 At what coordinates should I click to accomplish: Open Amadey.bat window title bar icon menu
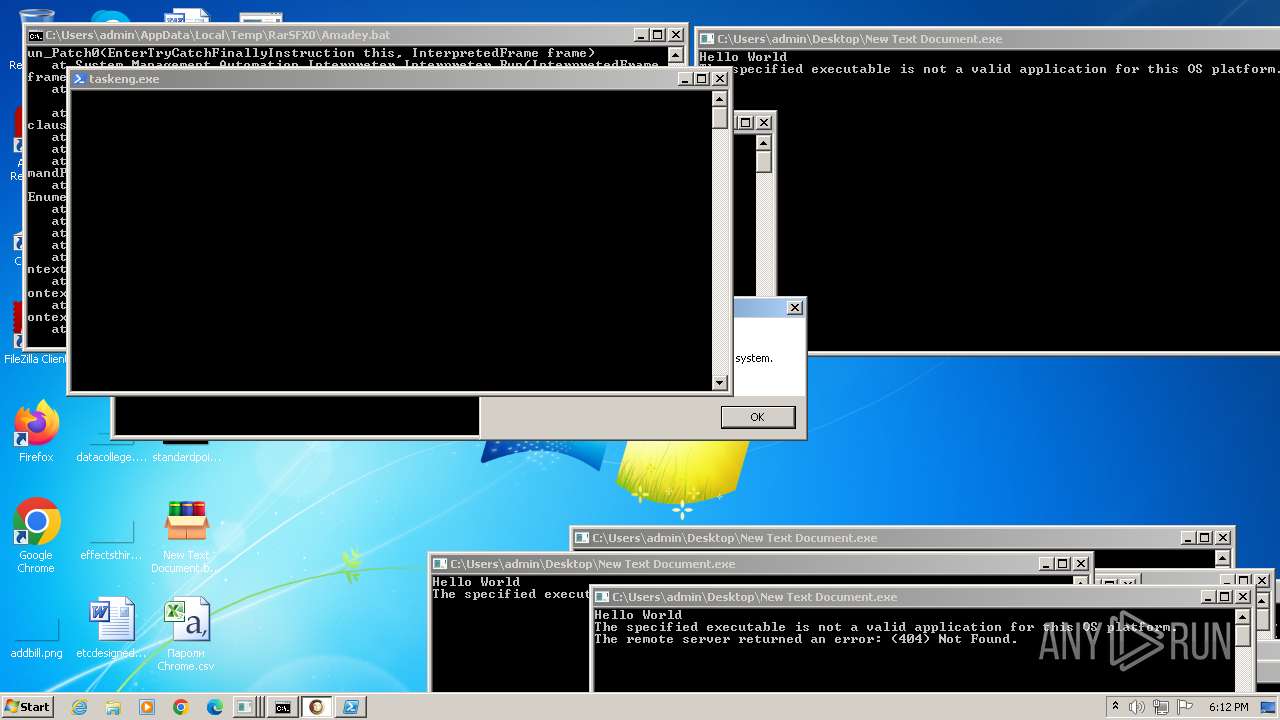pyautogui.click(x=35, y=35)
